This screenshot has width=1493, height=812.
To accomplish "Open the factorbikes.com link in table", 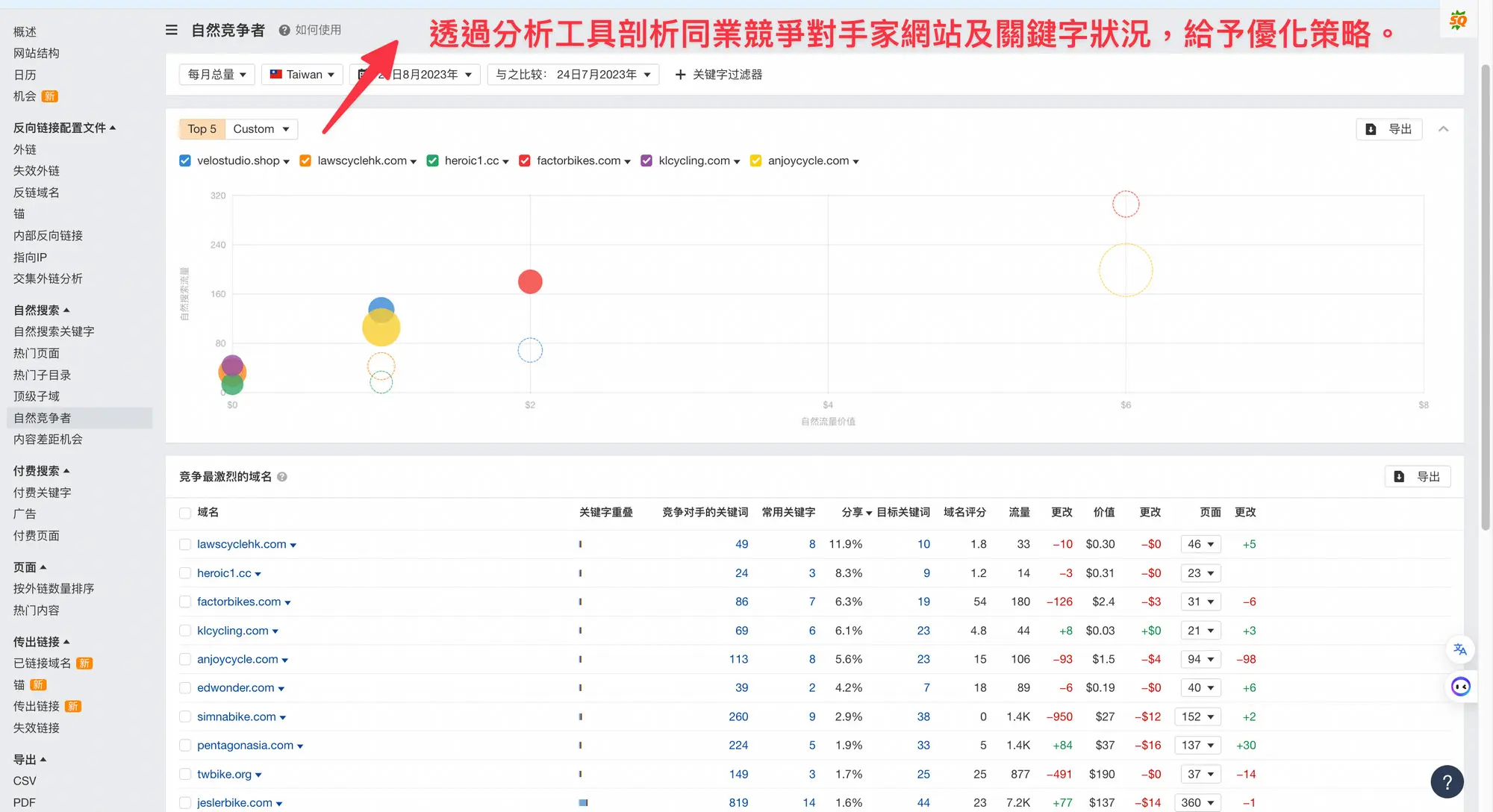I will click(x=239, y=602).
